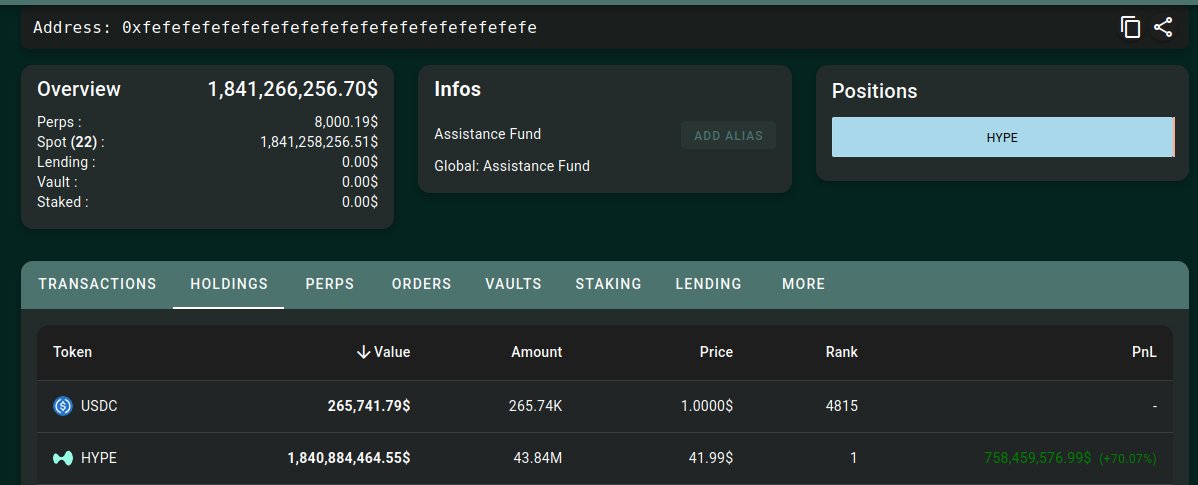Click HYPE price 41.99$
The image size is (1198, 485).
point(711,458)
